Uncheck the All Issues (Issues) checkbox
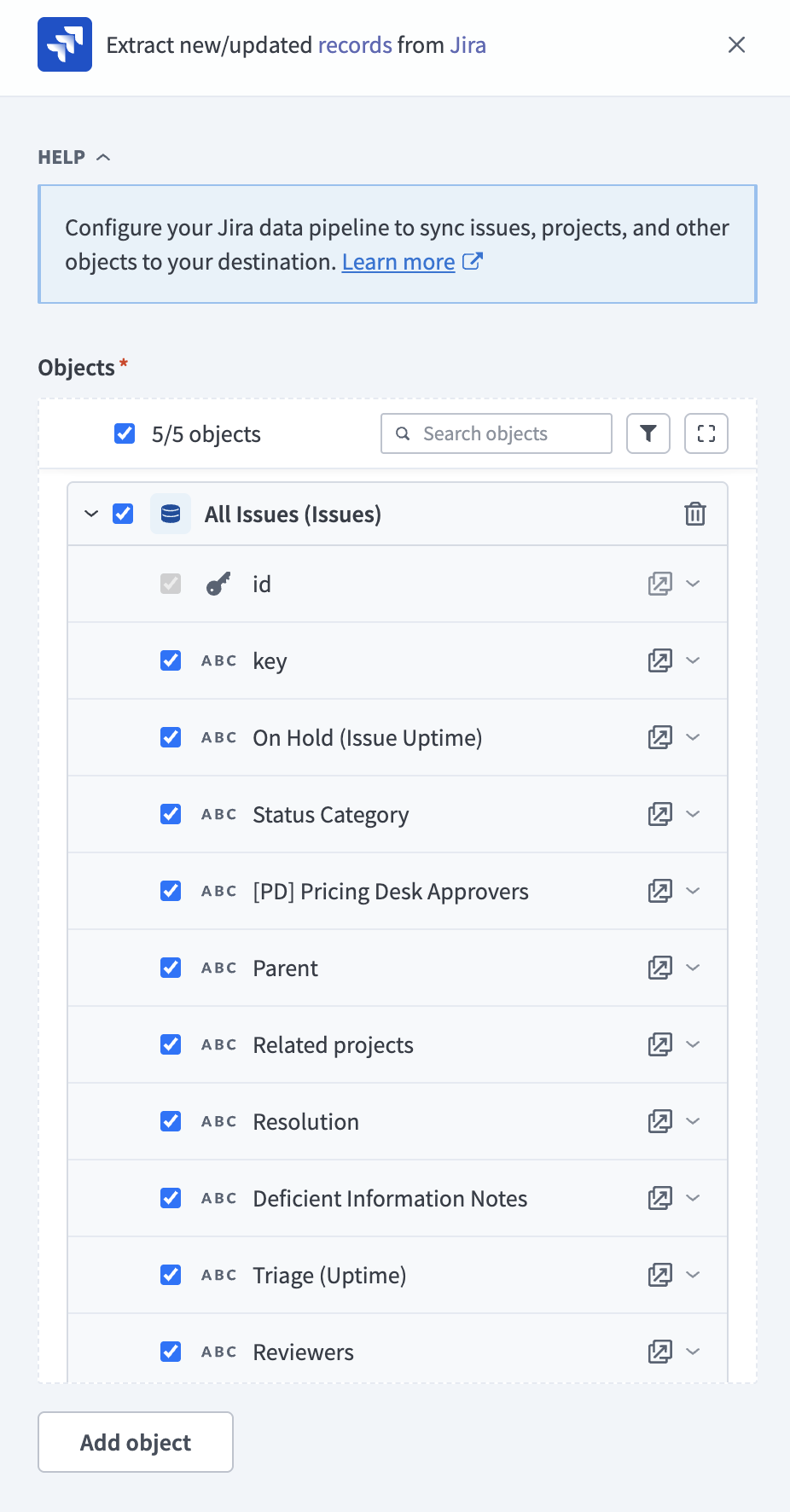Image resolution: width=790 pixels, height=1512 pixels. (123, 514)
